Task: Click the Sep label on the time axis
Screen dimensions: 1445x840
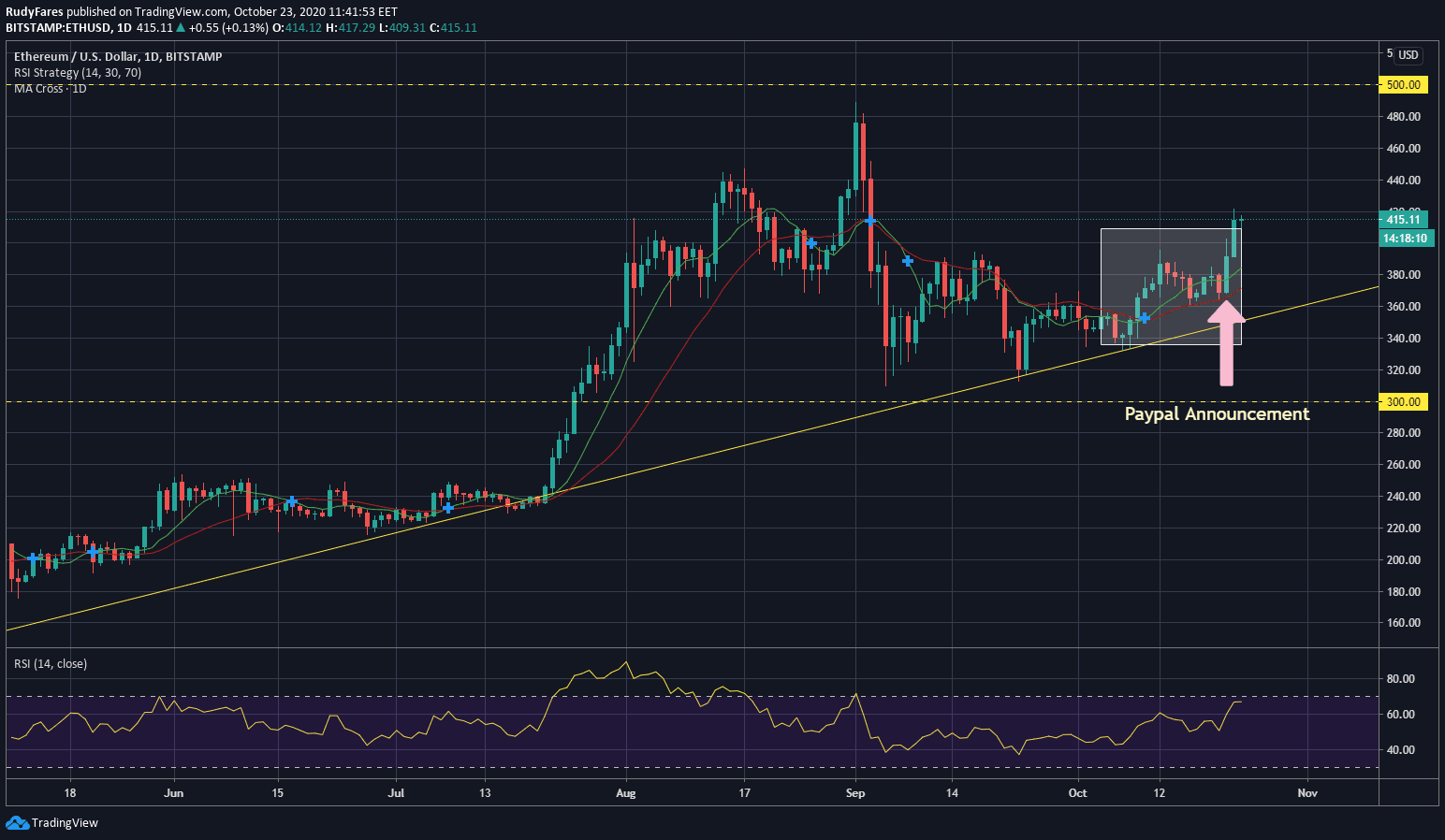Action: pos(855,793)
